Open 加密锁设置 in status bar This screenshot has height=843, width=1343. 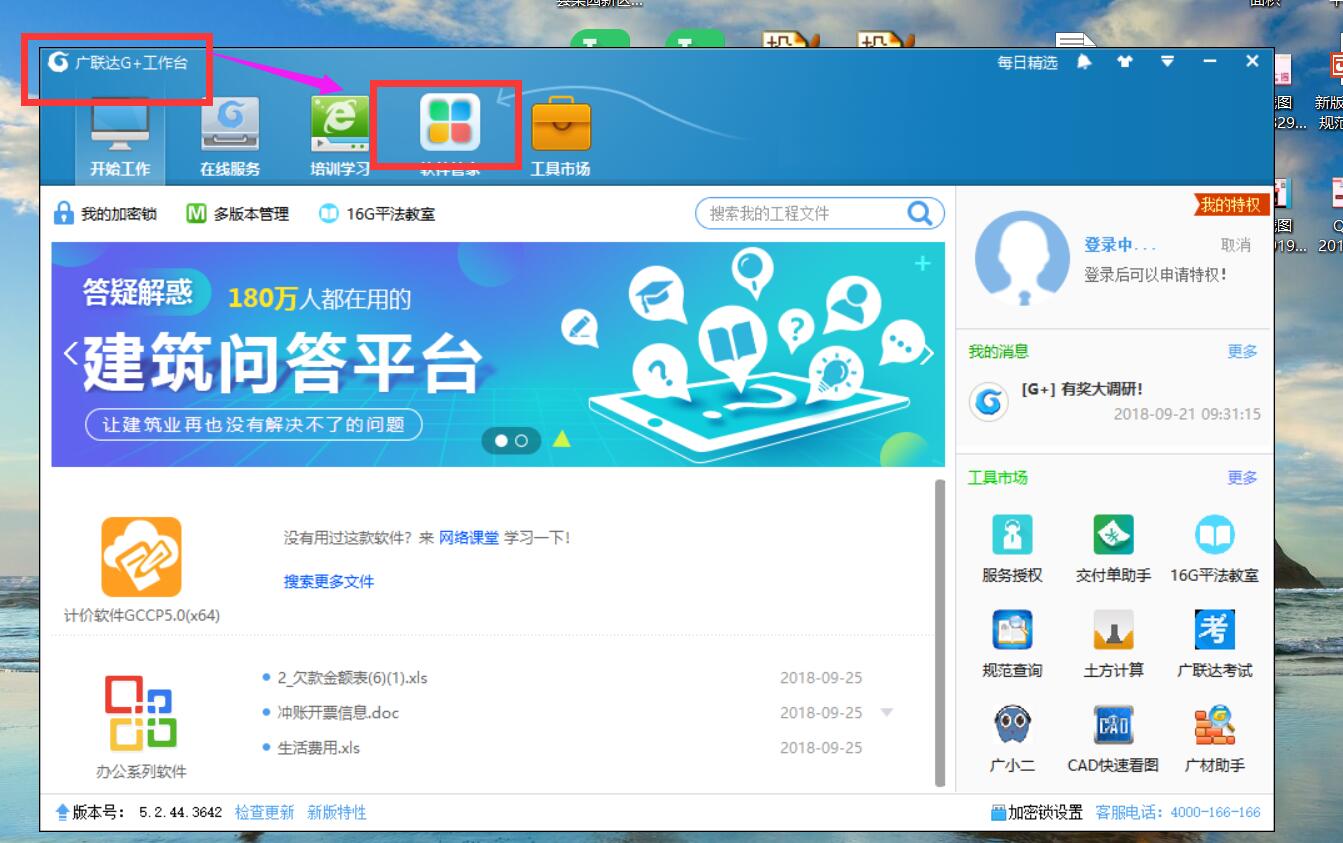(1037, 813)
